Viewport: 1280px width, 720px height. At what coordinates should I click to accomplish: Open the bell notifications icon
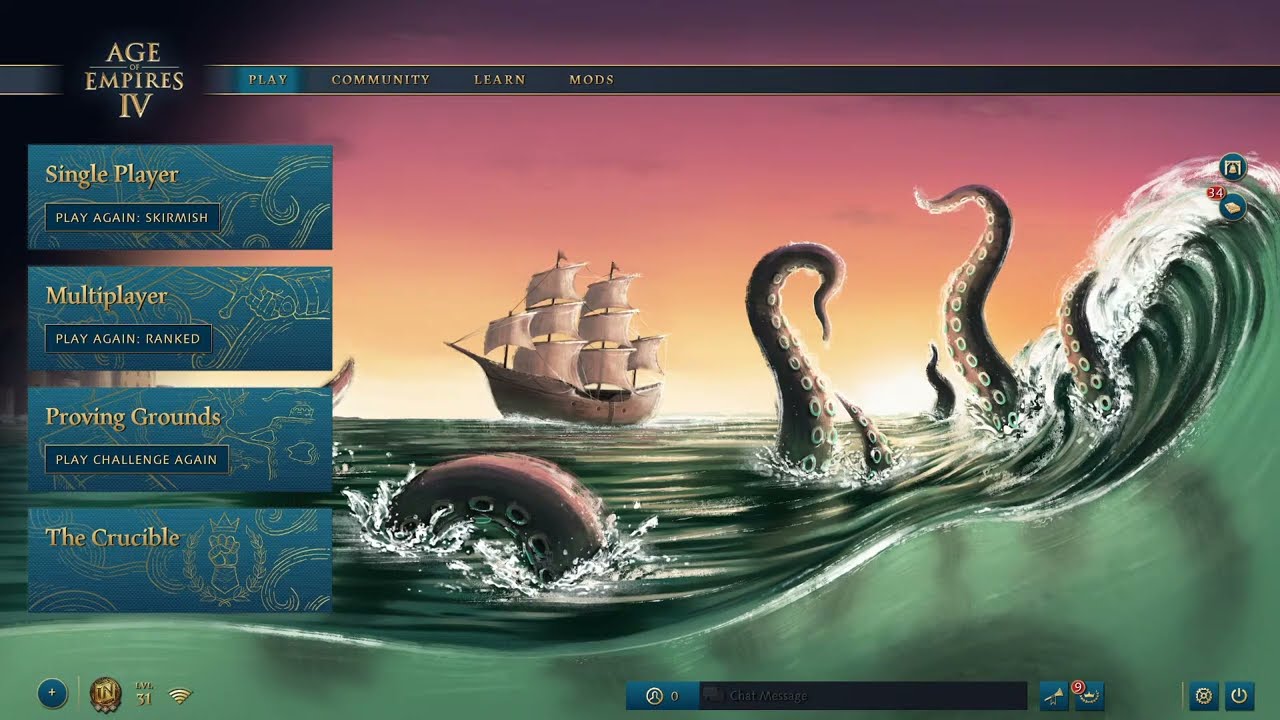(x=1233, y=167)
